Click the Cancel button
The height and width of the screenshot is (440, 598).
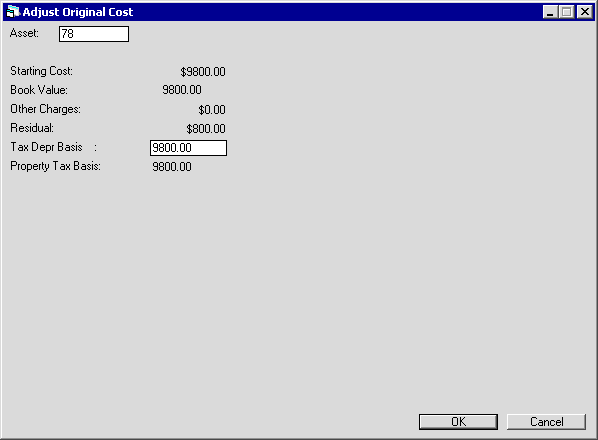coord(546,422)
